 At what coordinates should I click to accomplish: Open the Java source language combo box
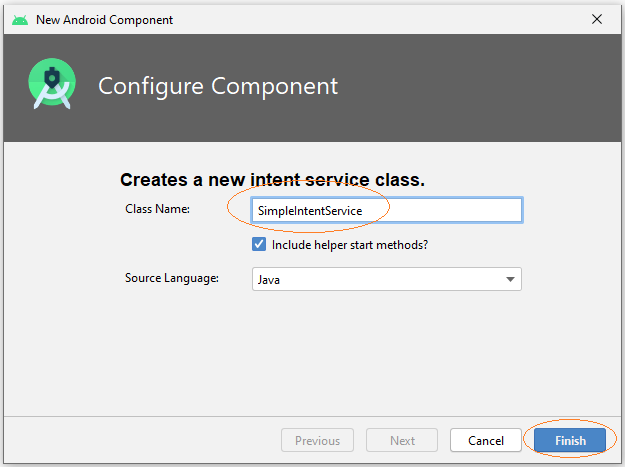[387, 279]
